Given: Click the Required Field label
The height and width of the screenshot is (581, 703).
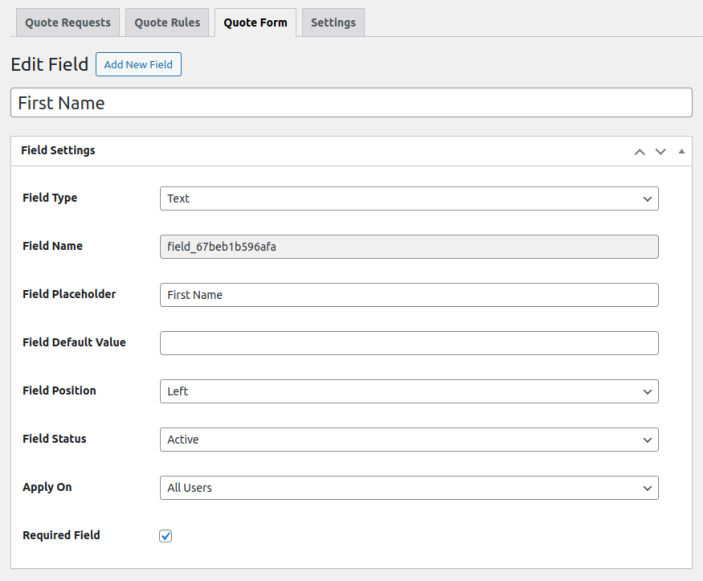Looking at the screenshot, I should (x=61, y=536).
